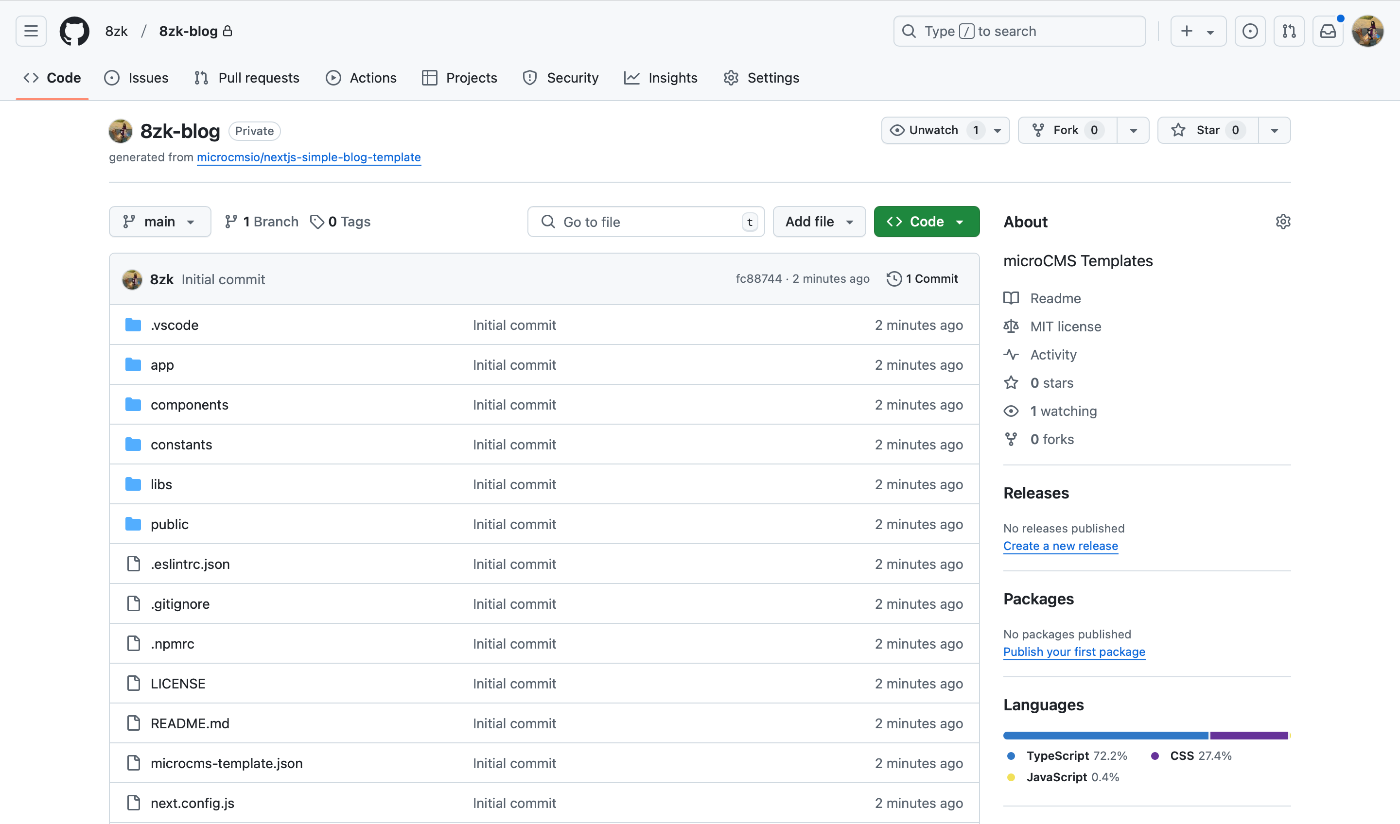This screenshot has width=1400, height=824.
Task: Expand the Fork options dropdown arrow
Action: pyautogui.click(x=1133, y=130)
